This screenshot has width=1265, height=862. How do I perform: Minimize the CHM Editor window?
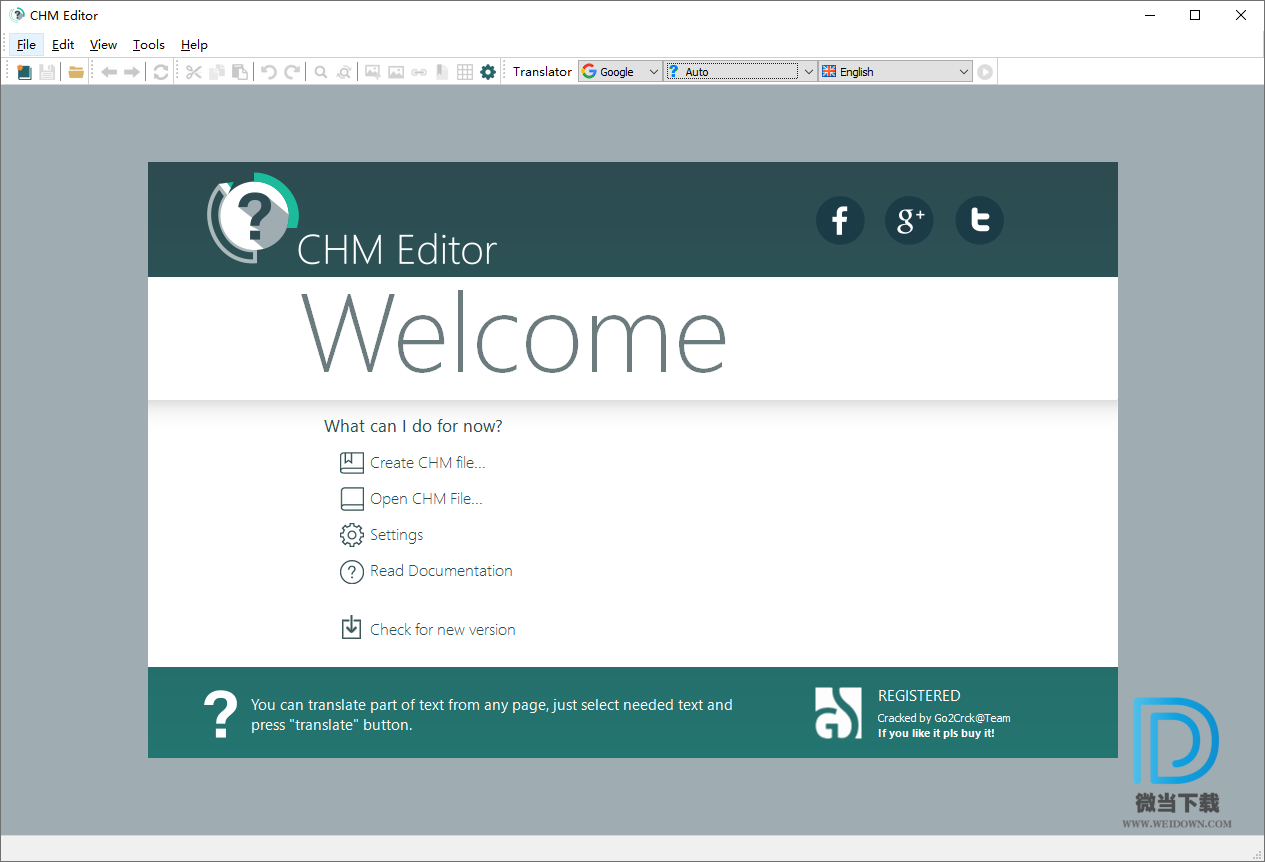point(1149,15)
